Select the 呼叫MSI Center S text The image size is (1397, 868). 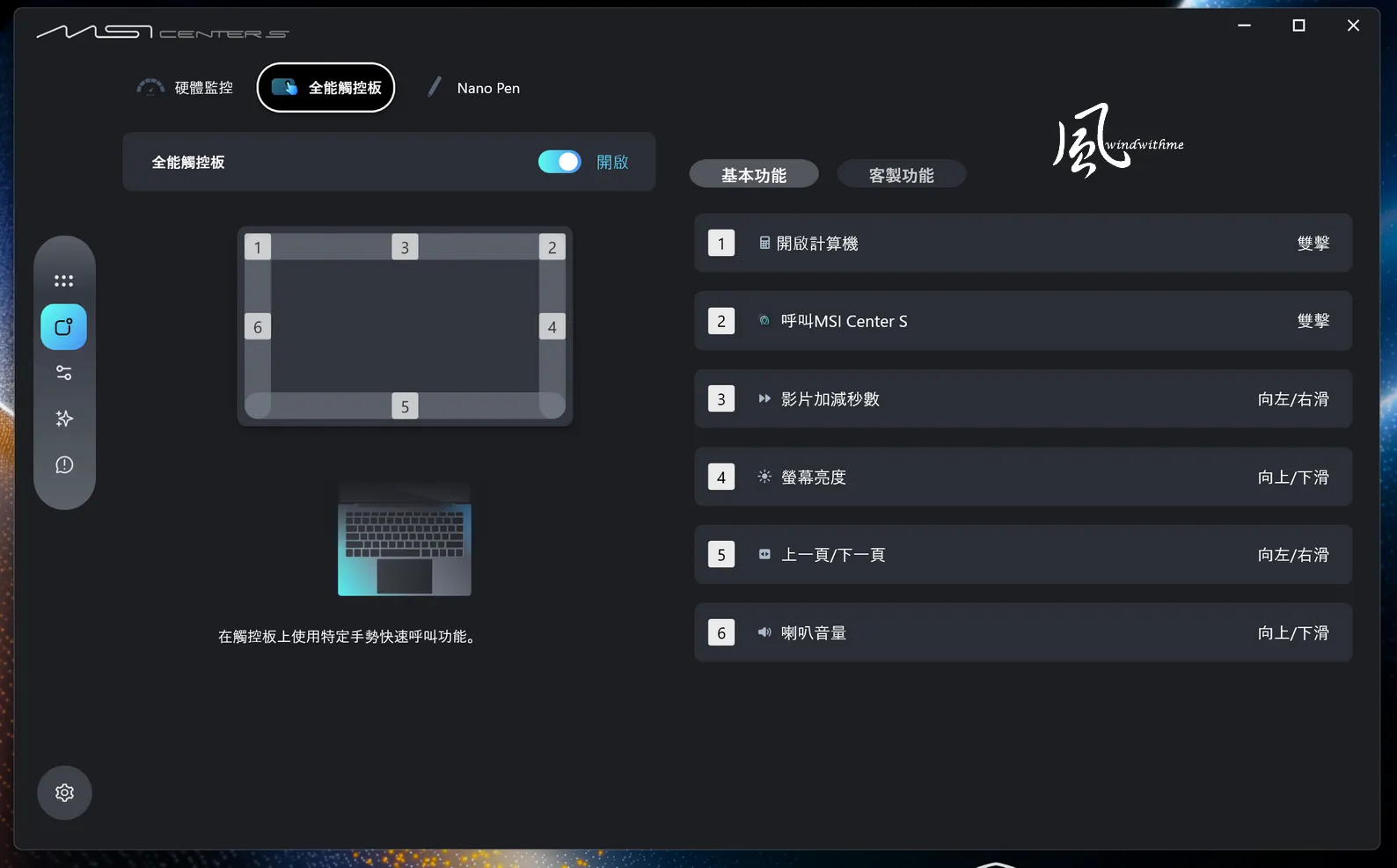[845, 321]
